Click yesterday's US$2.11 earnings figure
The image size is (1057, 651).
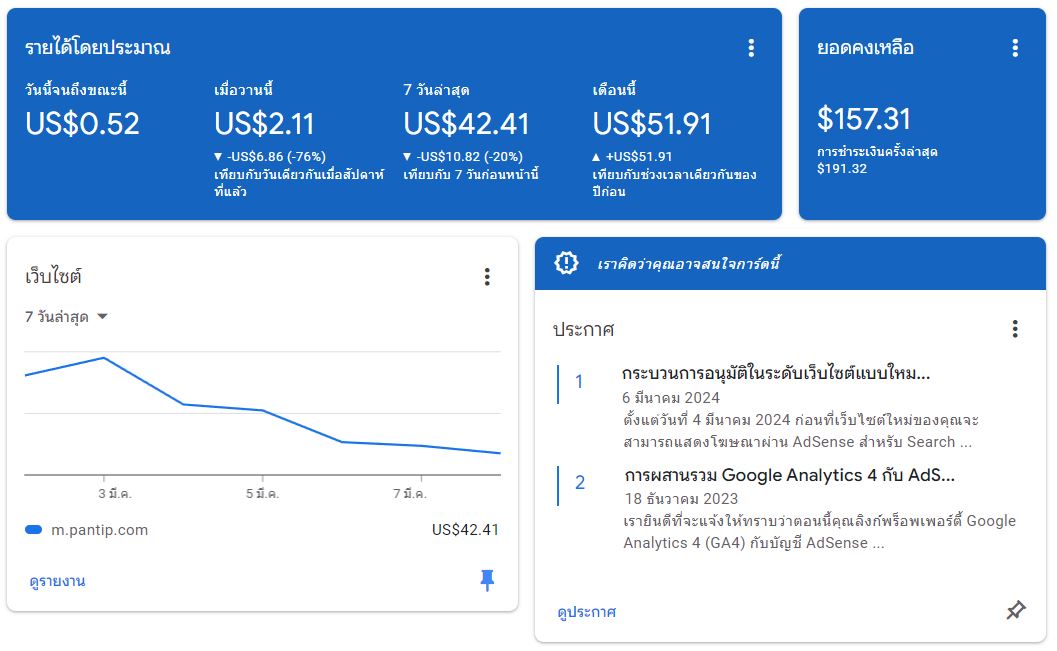pos(264,124)
